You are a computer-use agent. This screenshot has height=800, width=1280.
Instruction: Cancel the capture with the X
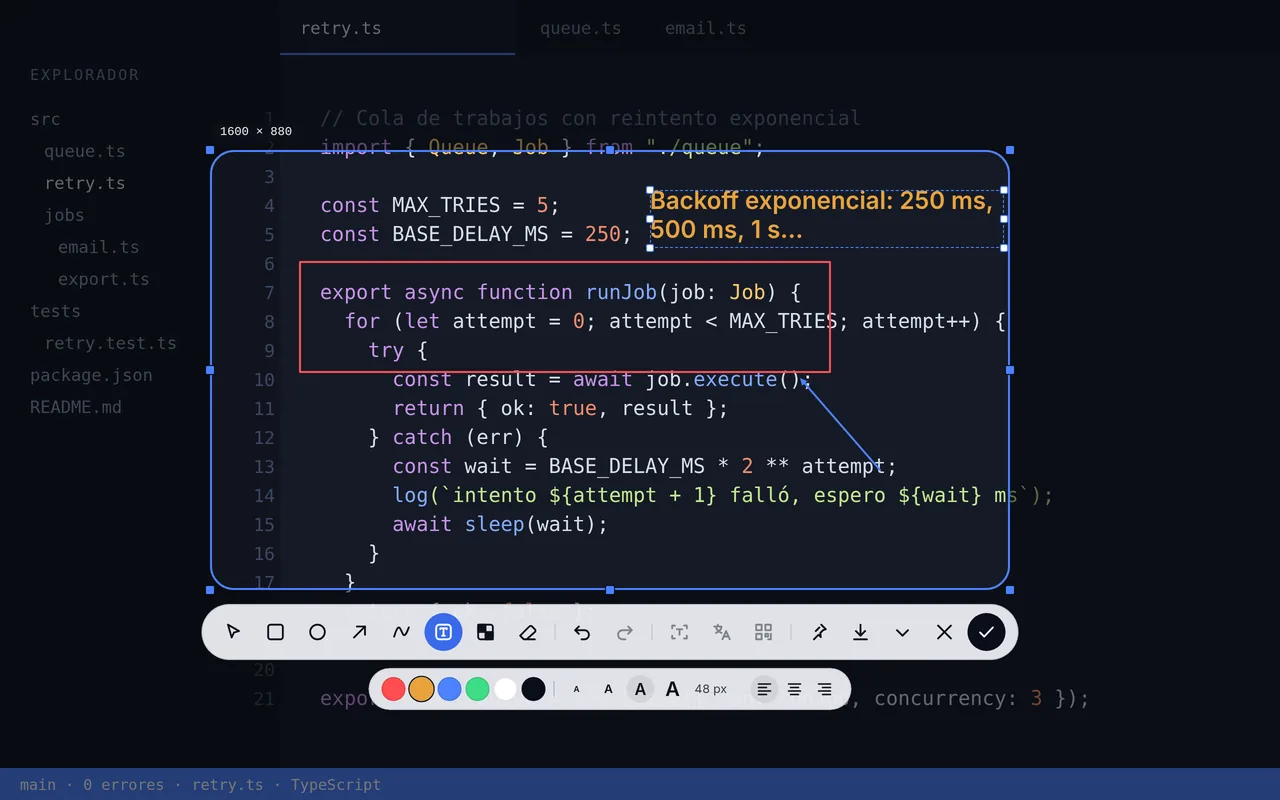(x=945, y=632)
